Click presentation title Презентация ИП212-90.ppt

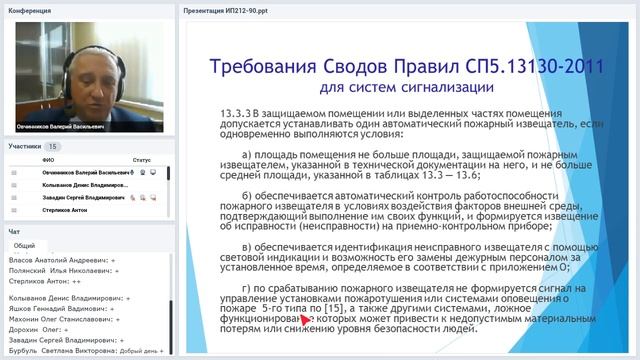pos(225,11)
